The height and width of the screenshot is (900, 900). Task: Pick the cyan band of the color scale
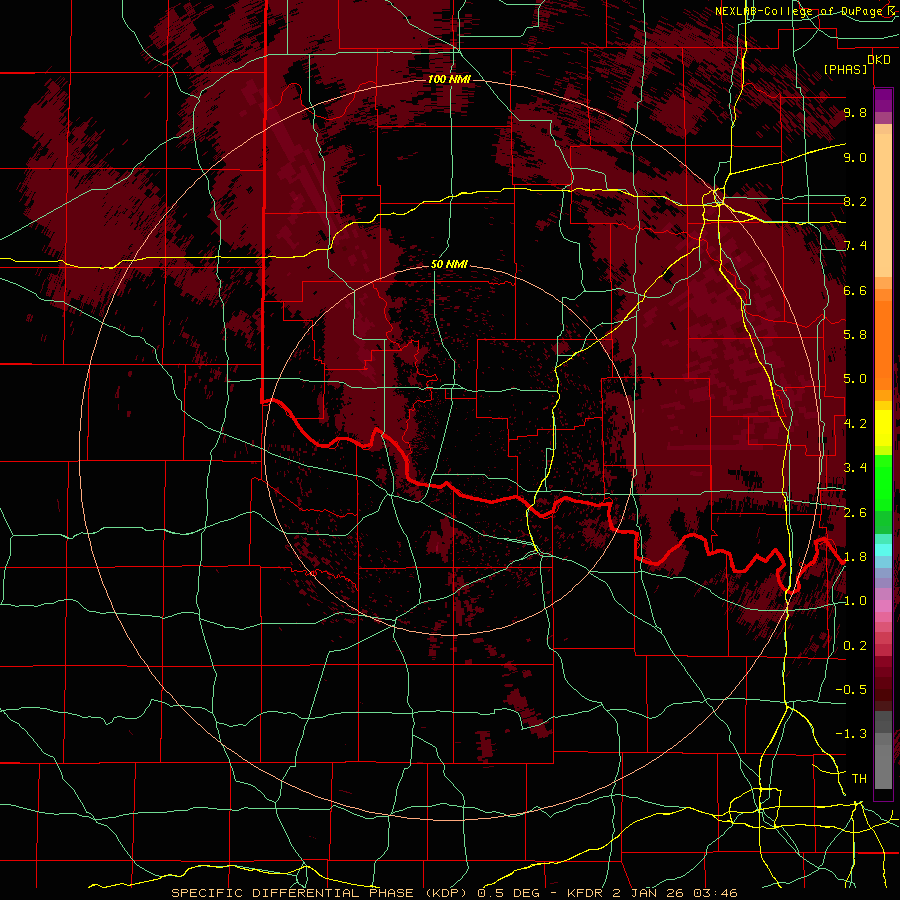pos(883,549)
